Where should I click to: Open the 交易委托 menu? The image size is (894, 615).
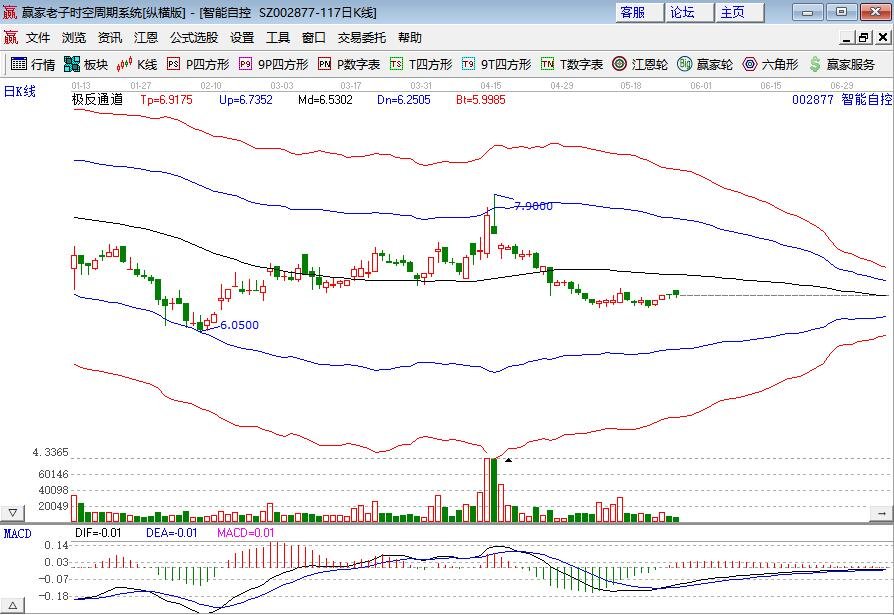[361, 38]
